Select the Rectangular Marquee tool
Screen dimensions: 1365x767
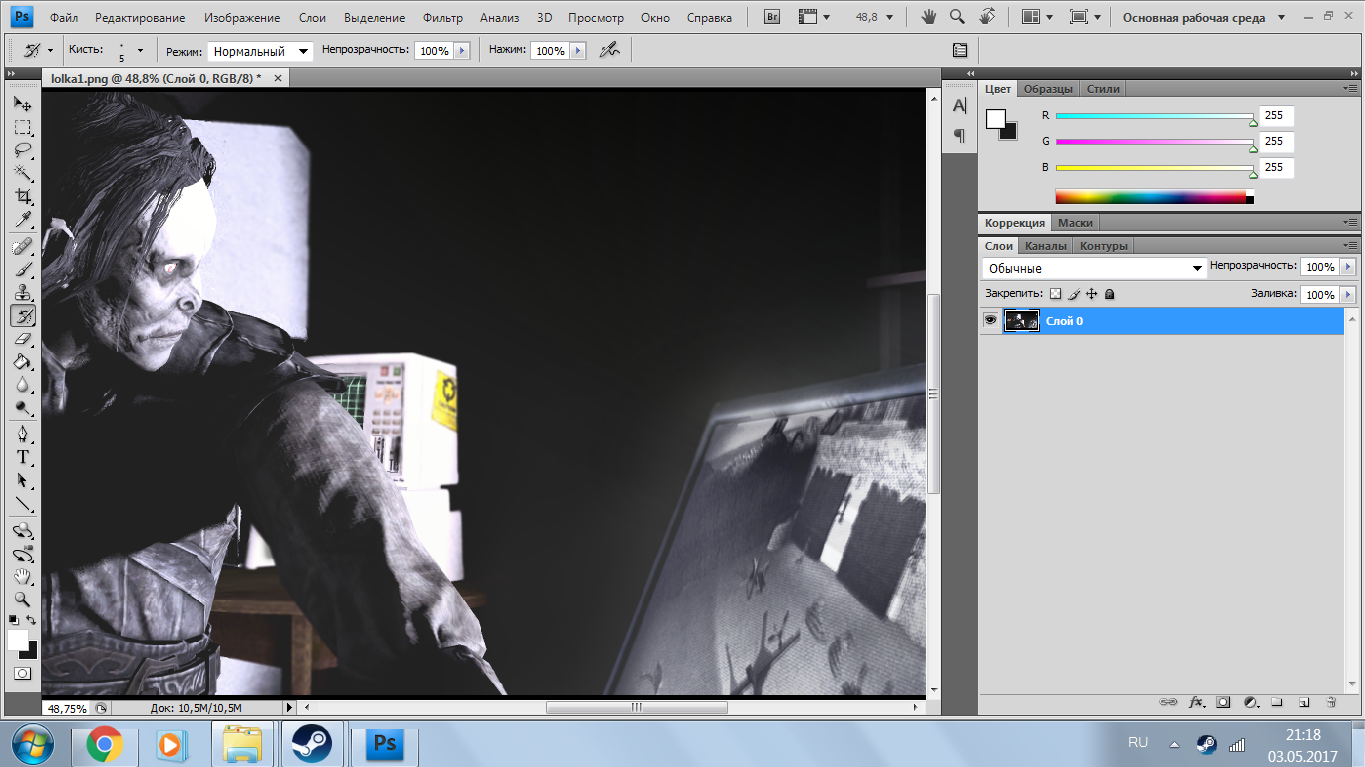(22, 128)
